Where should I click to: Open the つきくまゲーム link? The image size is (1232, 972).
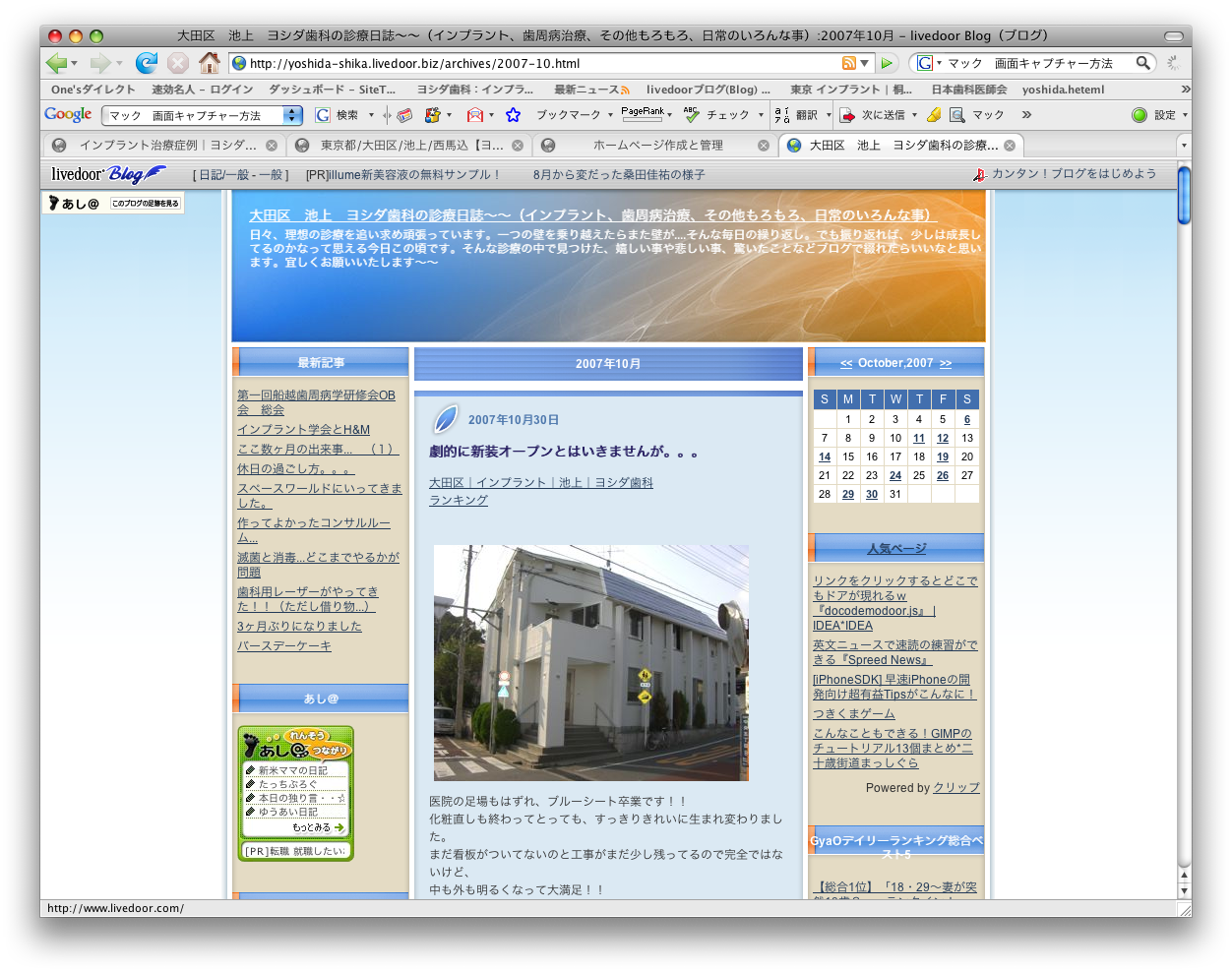click(854, 713)
